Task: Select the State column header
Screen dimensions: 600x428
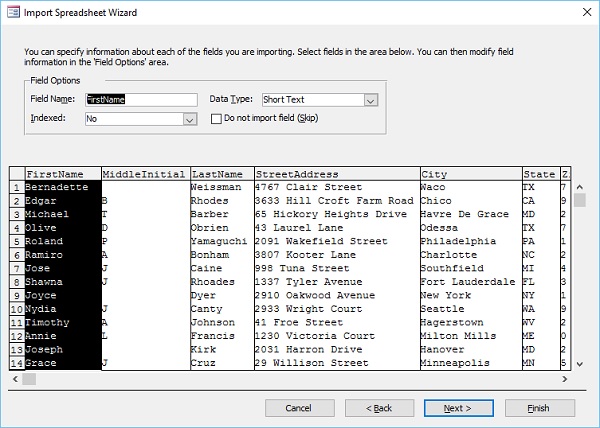Action: coord(538,174)
